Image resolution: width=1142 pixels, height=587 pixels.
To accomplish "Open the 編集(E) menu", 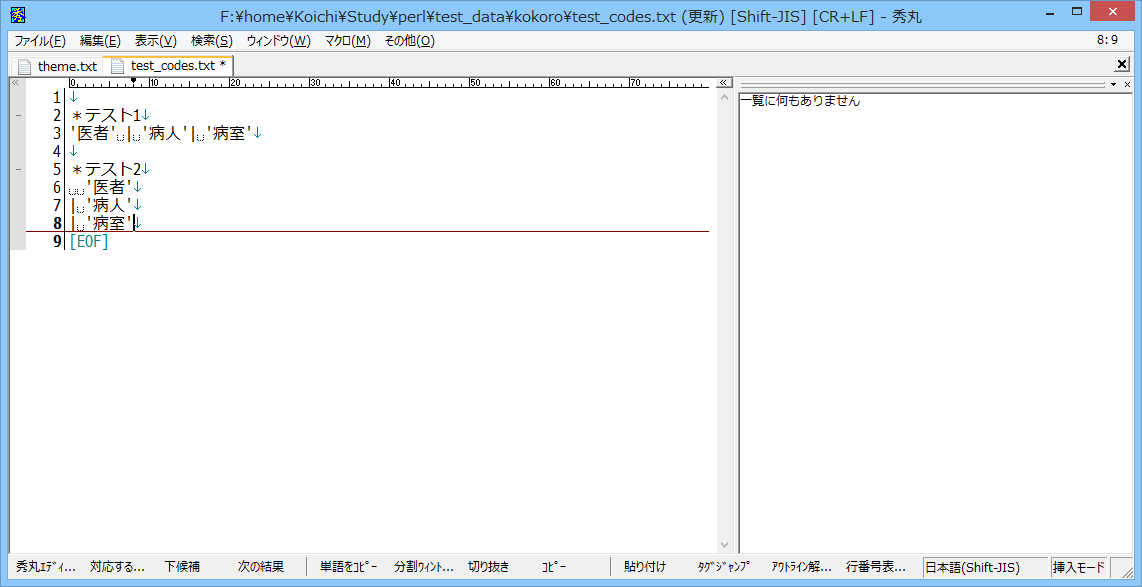I will click(x=101, y=42).
